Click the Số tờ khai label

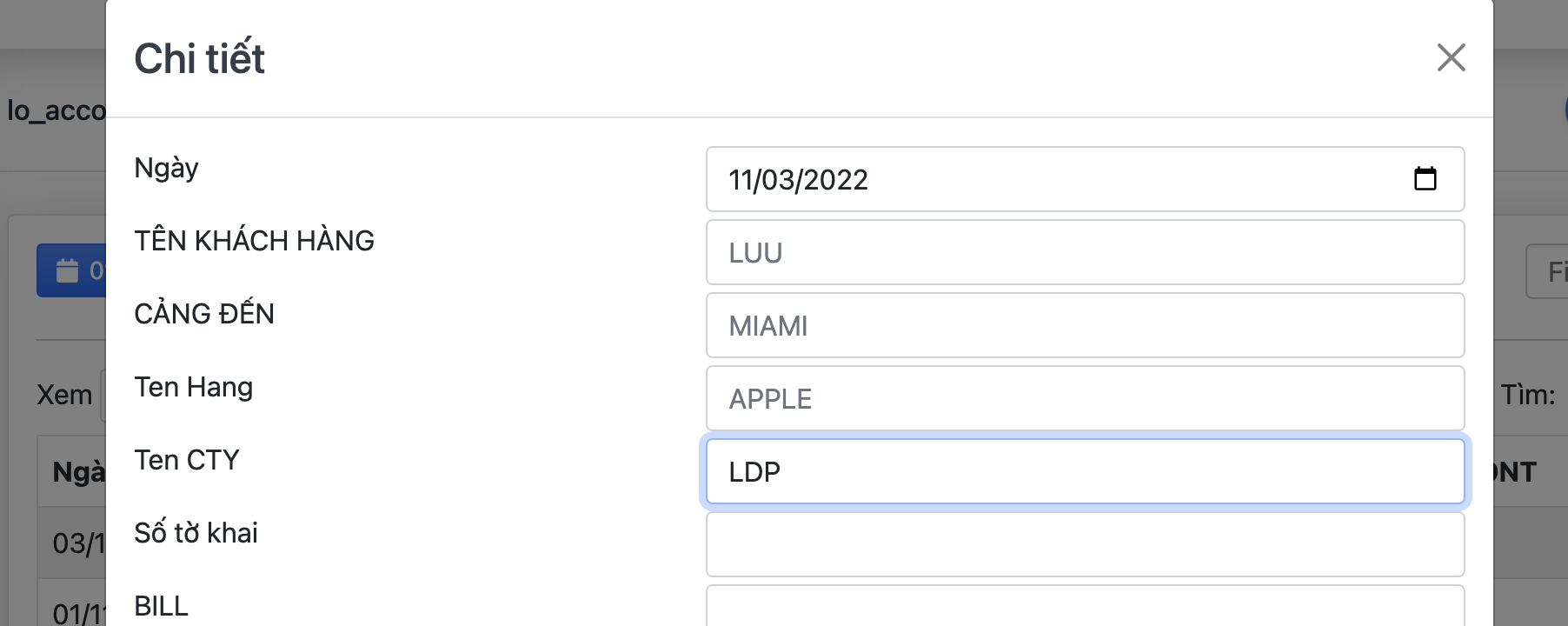[196, 533]
